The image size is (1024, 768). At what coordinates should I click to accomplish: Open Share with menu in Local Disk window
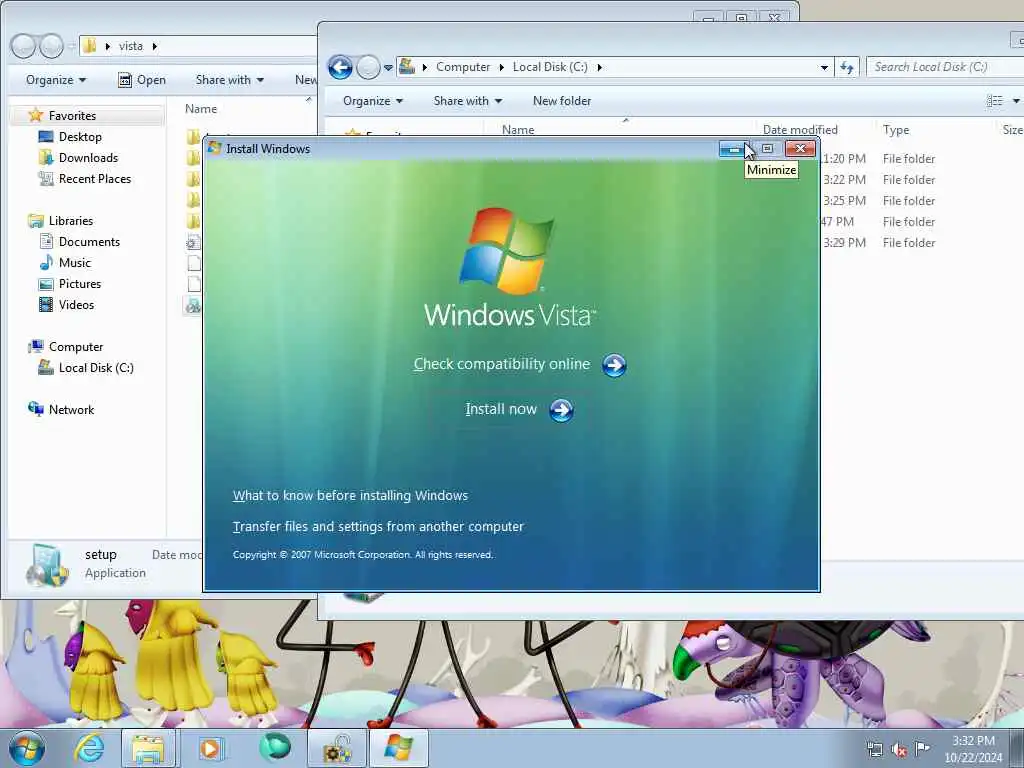pyautogui.click(x=468, y=101)
